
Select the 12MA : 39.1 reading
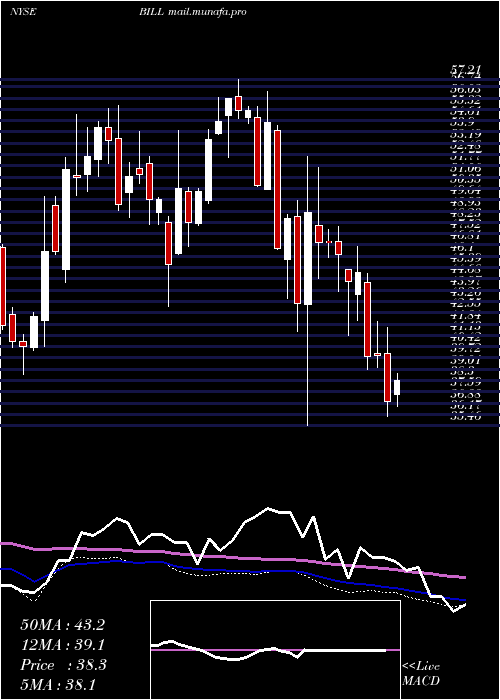(x=62, y=645)
